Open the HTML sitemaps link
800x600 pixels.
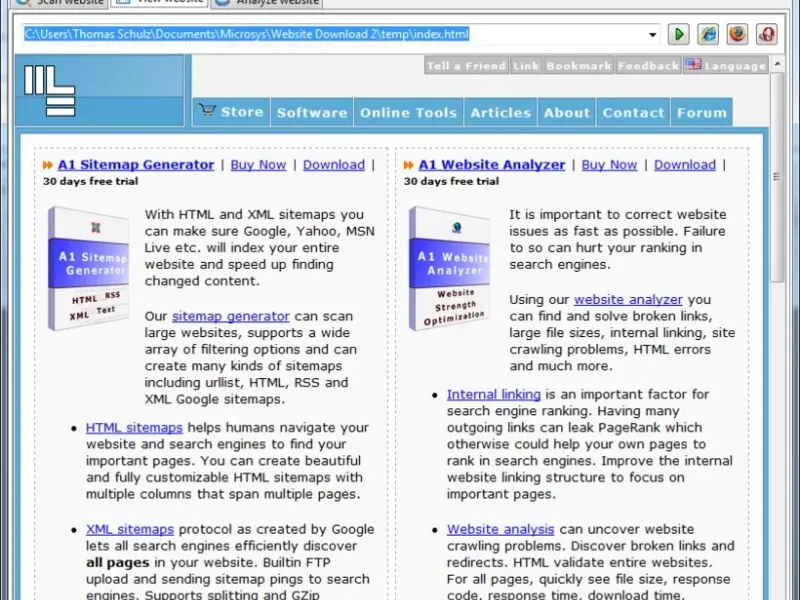pyautogui.click(x=134, y=428)
